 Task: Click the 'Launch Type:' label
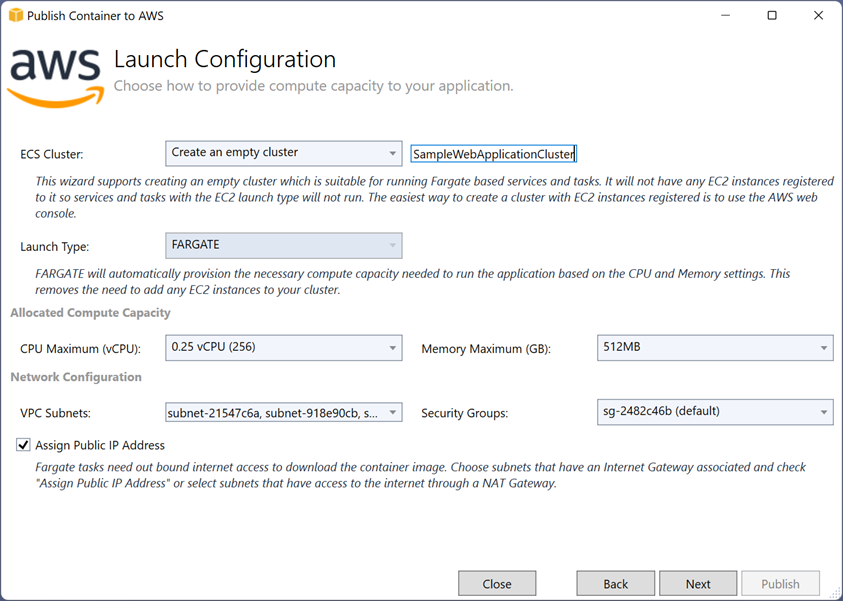point(54,247)
